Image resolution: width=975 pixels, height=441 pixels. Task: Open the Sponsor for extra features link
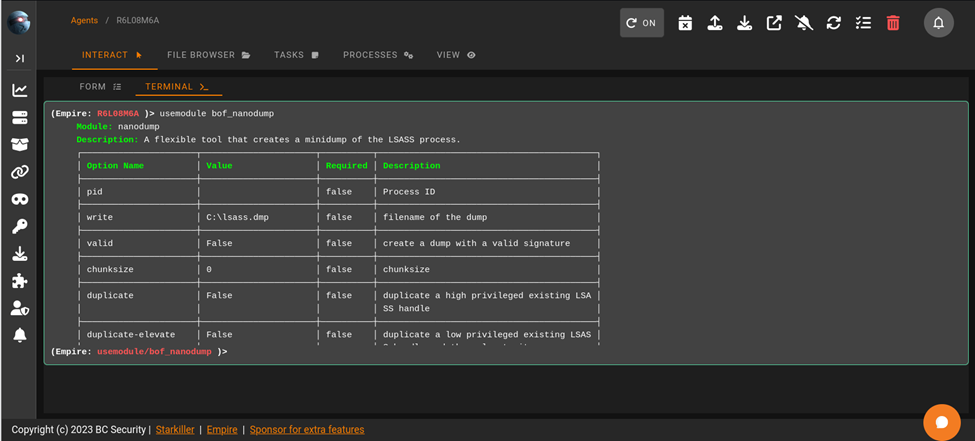coord(307,430)
